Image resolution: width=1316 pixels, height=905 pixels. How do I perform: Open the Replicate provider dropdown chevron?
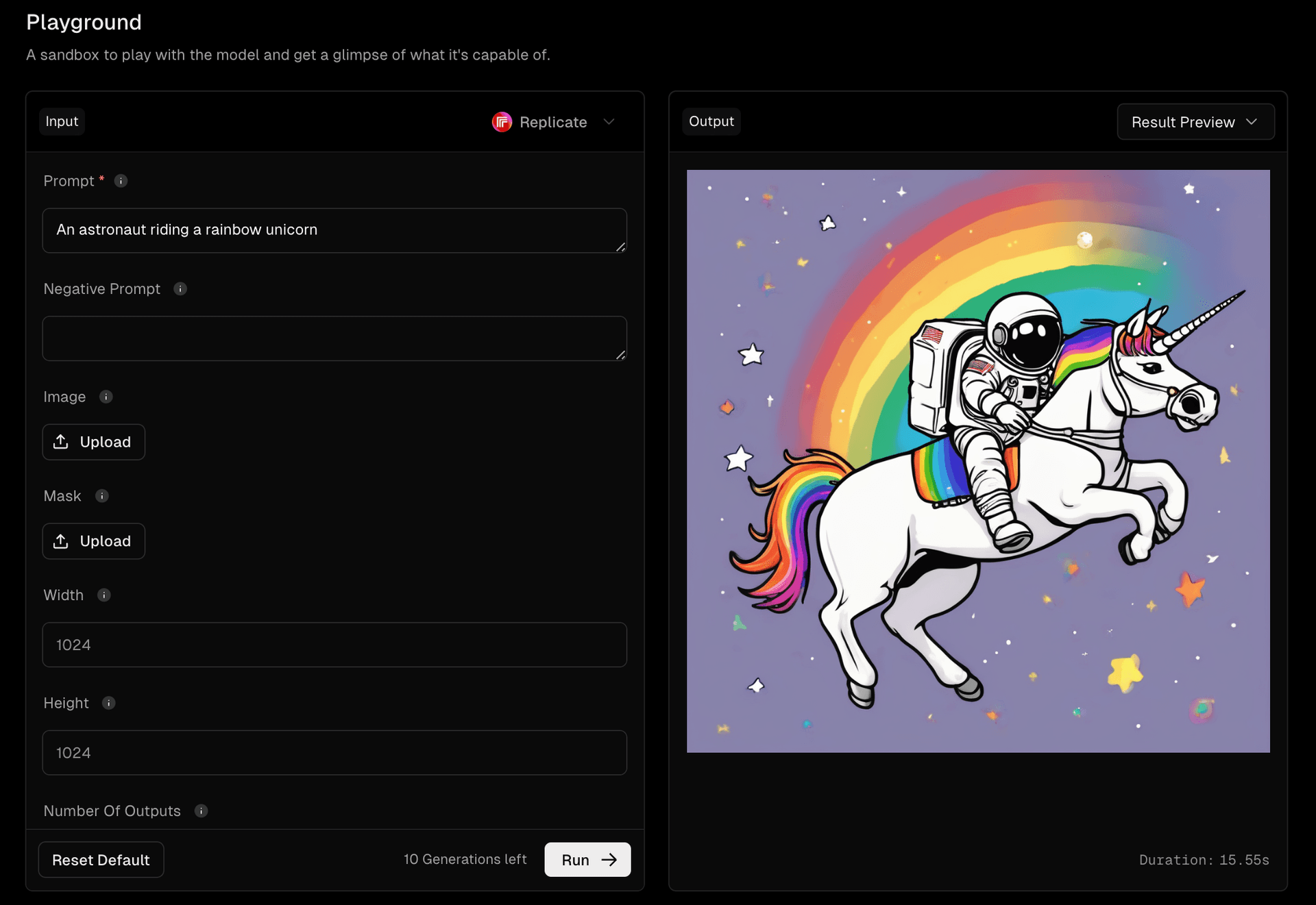609,122
